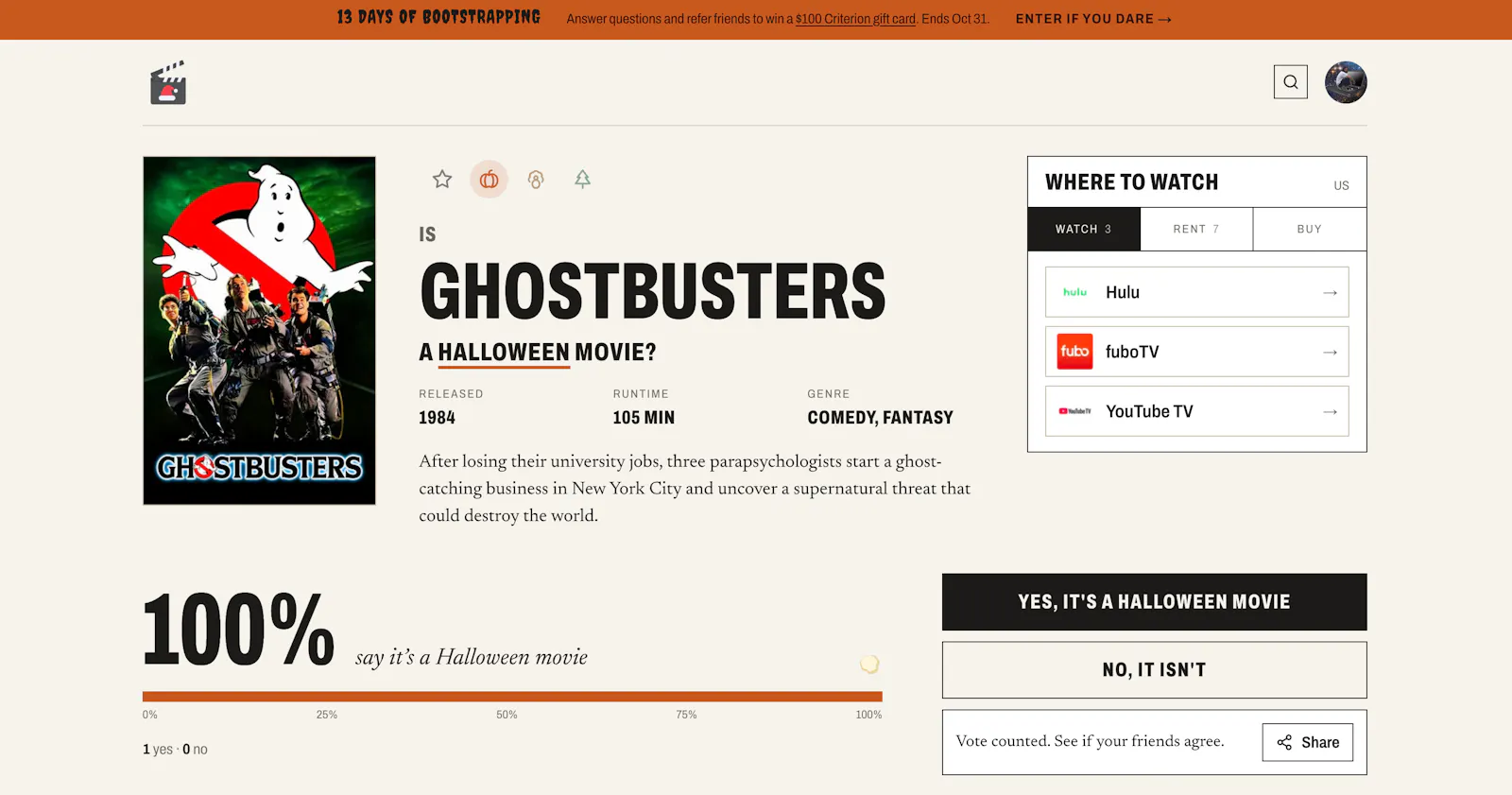Switch to the Buy tab

point(1310,229)
